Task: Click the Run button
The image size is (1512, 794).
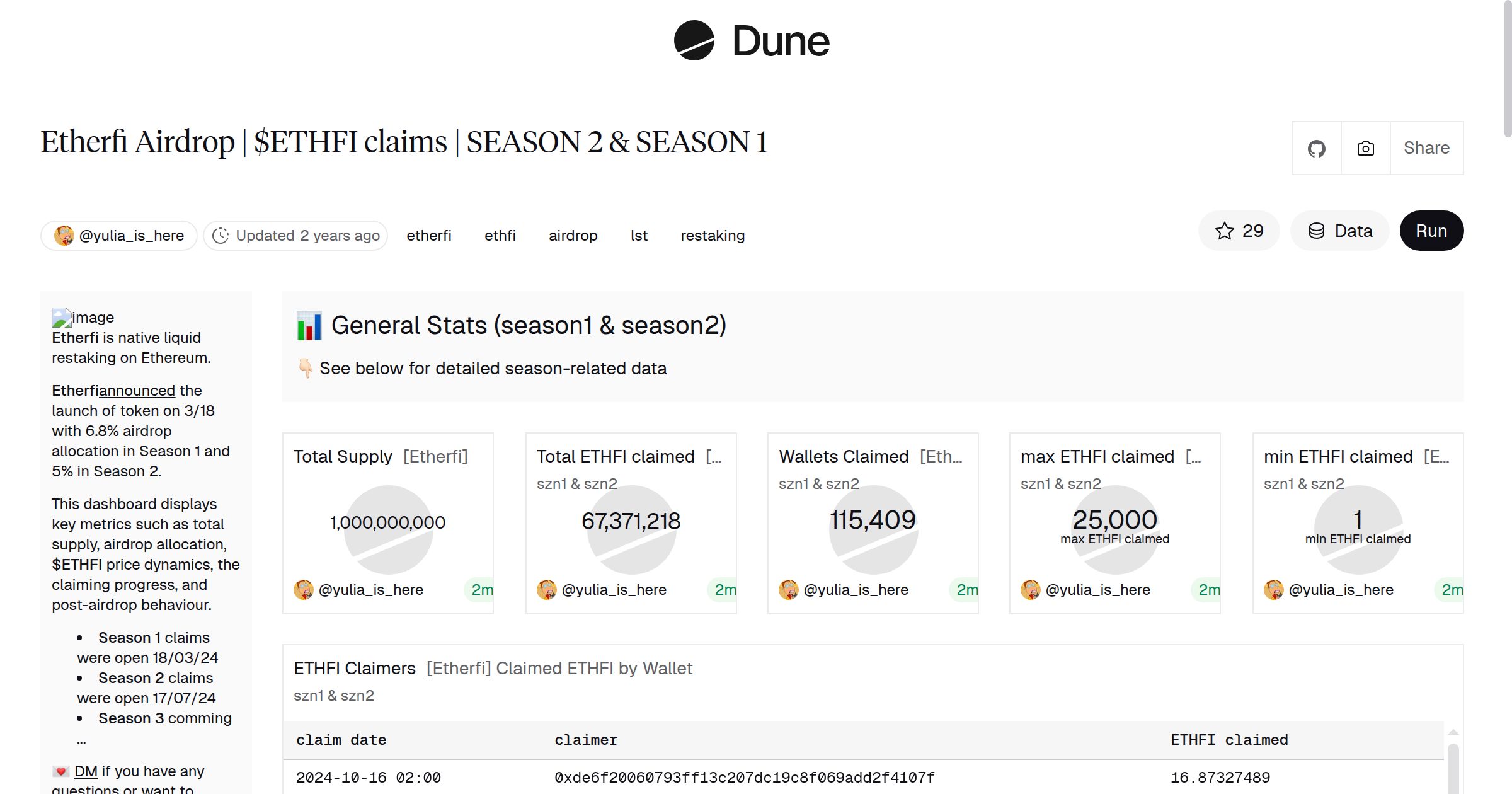Action: point(1431,231)
